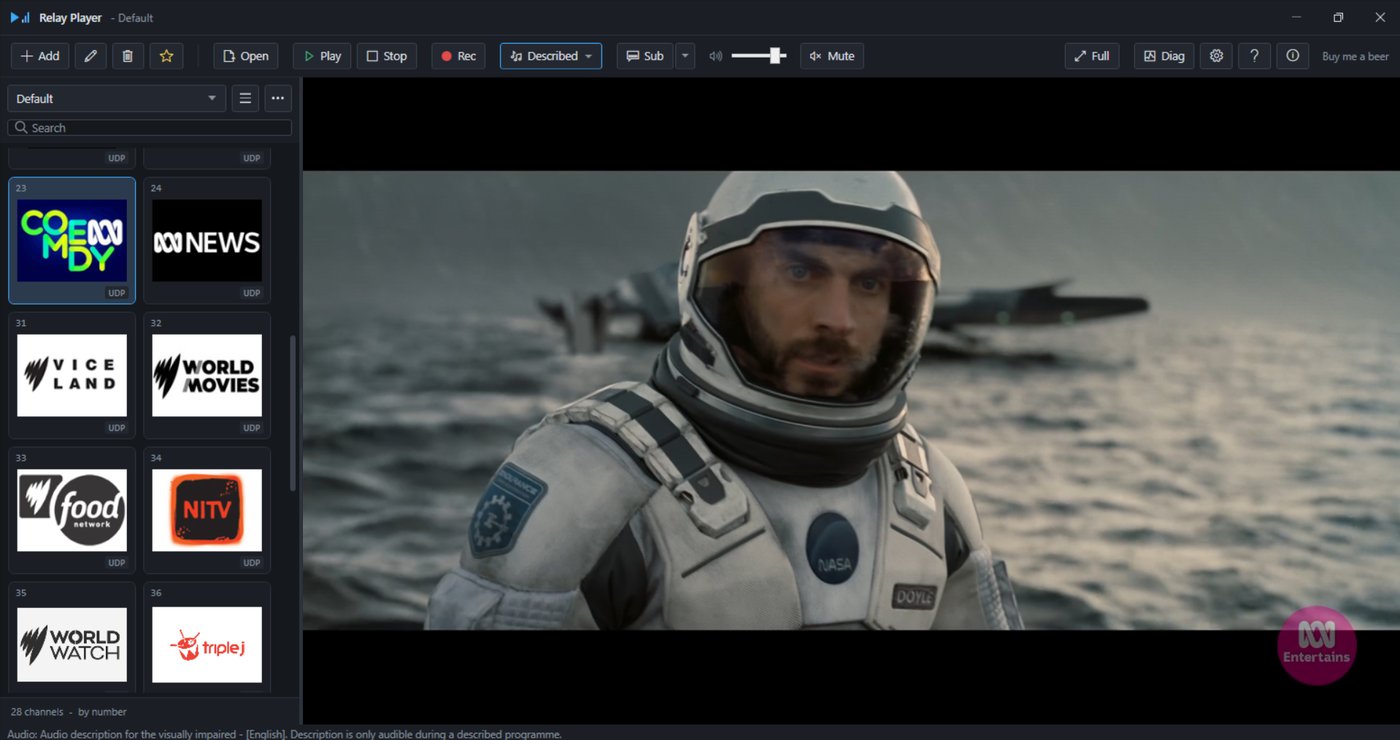Image resolution: width=1400 pixels, height=740 pixels.
Task: Select the Food Network channel thumbnail
Action: (x=72, y=510)
